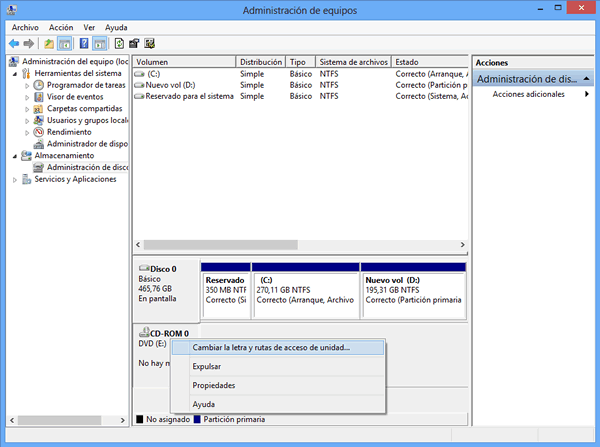The height and width of the screenshot is (447, 600).
Task: Click the Administración de discos drive icon
Action: pos(38,167)
